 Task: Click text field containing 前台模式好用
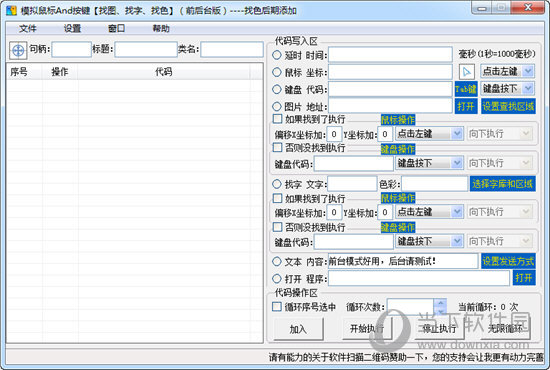pyautogui.click(x=403, y=261)
